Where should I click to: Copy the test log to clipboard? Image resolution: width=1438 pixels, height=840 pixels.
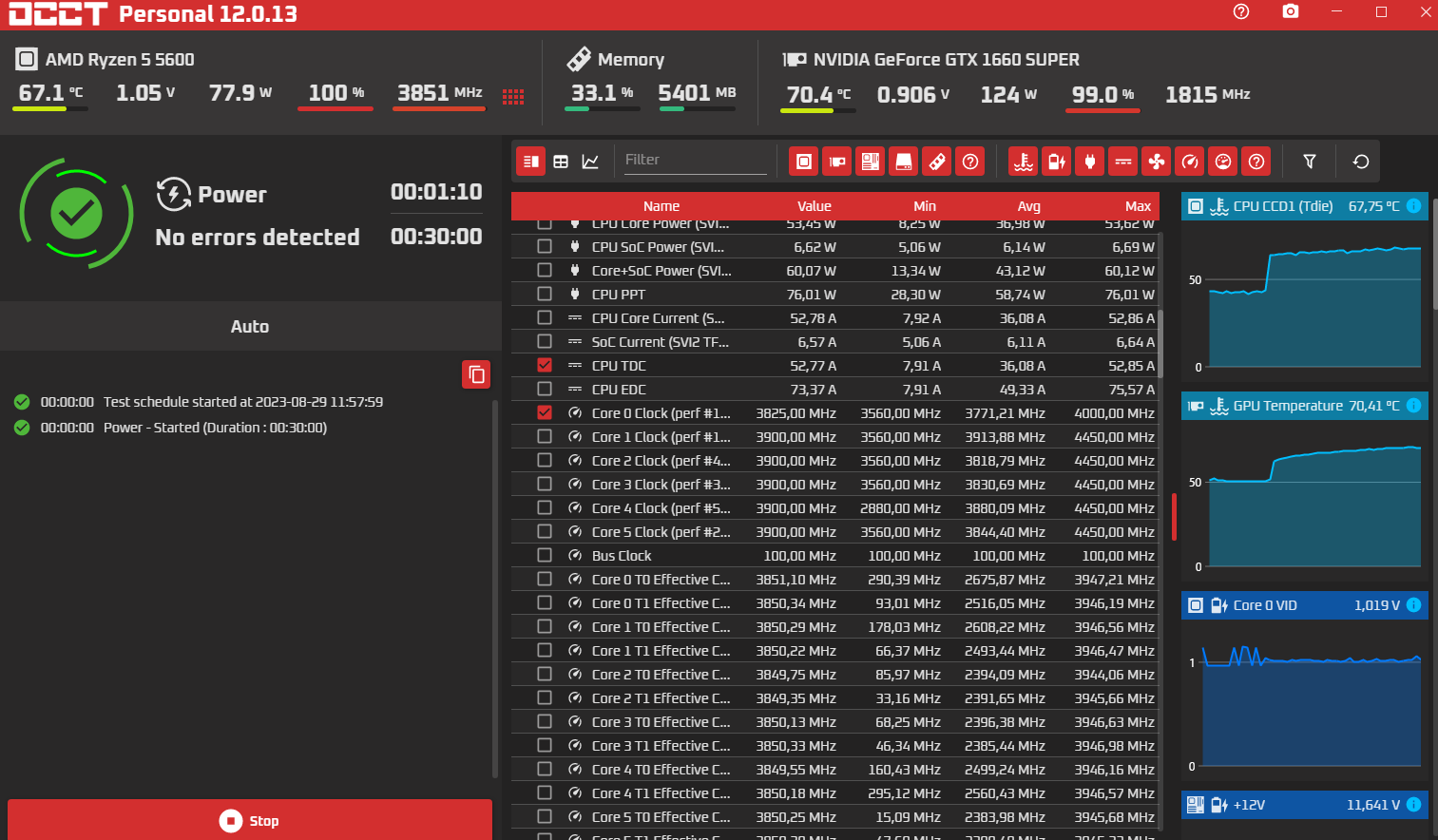pos(476,374)
